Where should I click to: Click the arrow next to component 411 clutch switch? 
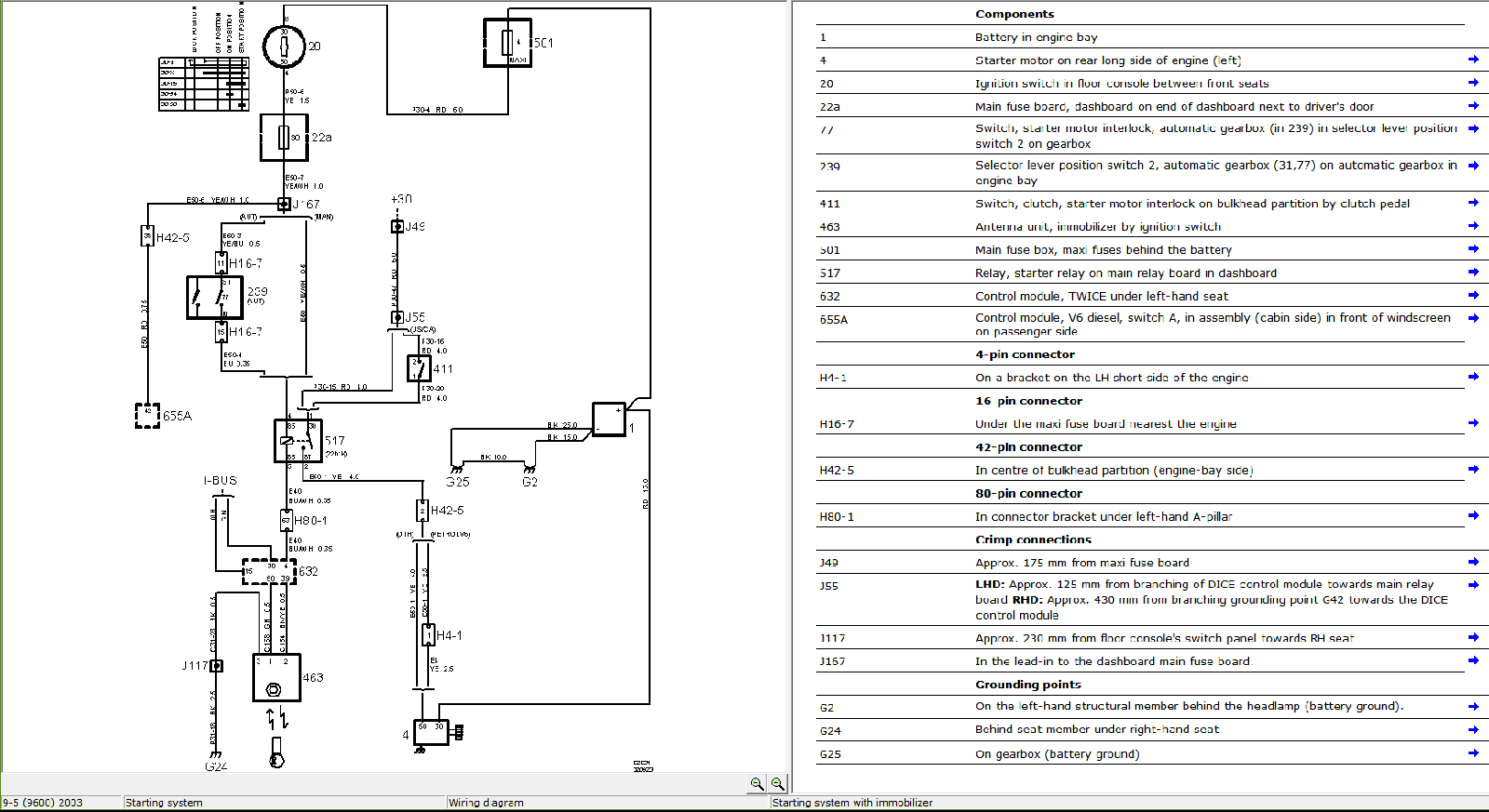pos(1473,203)
